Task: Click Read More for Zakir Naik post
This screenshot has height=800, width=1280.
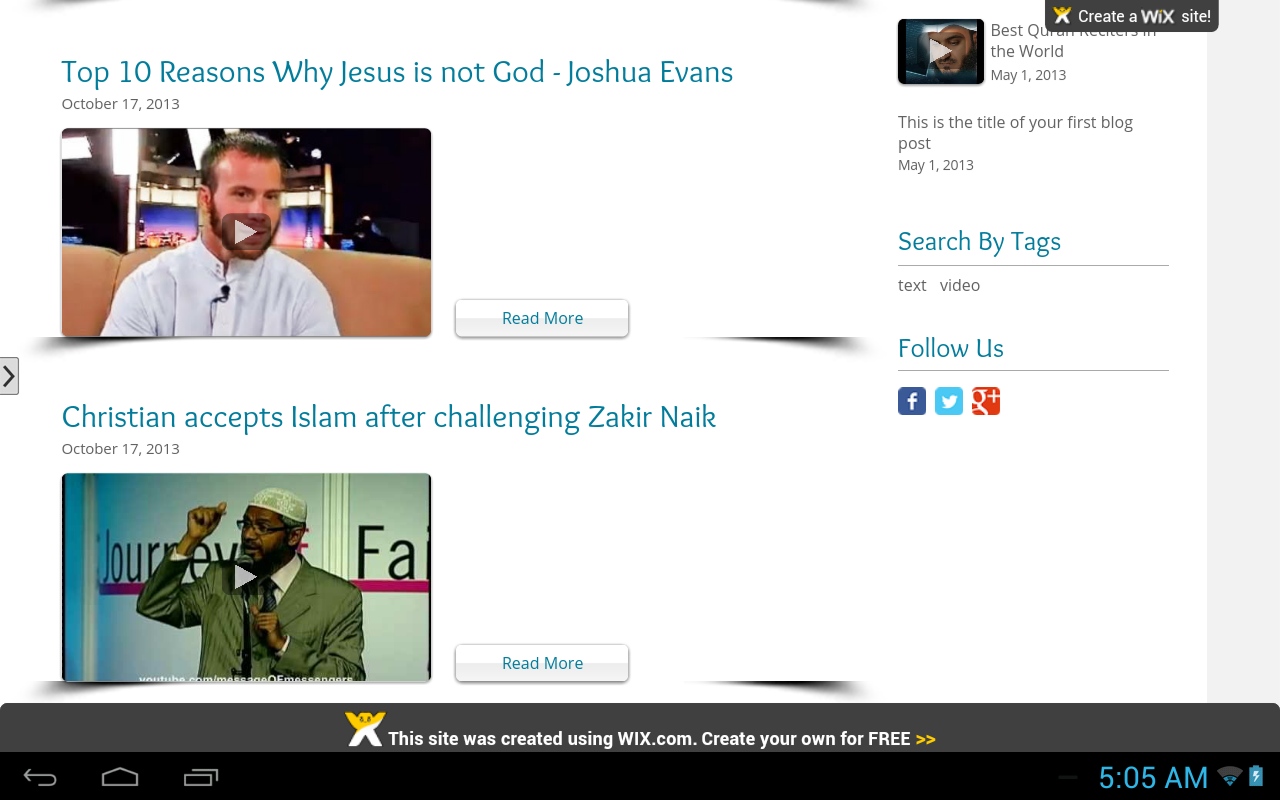Action: [542, 663]
